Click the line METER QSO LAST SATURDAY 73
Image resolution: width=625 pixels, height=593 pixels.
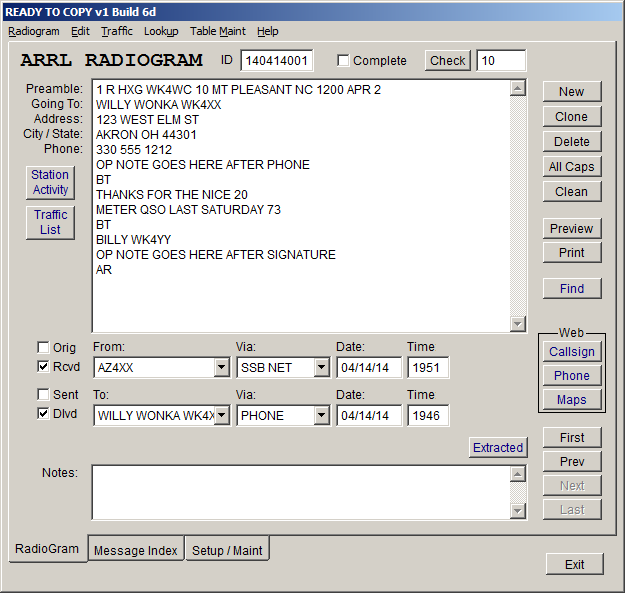[x=189, y=210]
